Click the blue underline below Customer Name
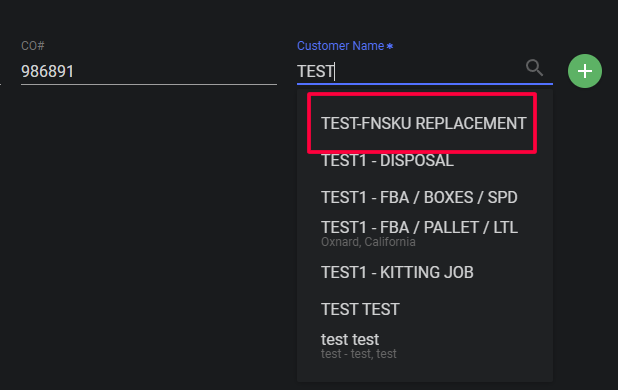618x390 pixels. coord(425,84)
